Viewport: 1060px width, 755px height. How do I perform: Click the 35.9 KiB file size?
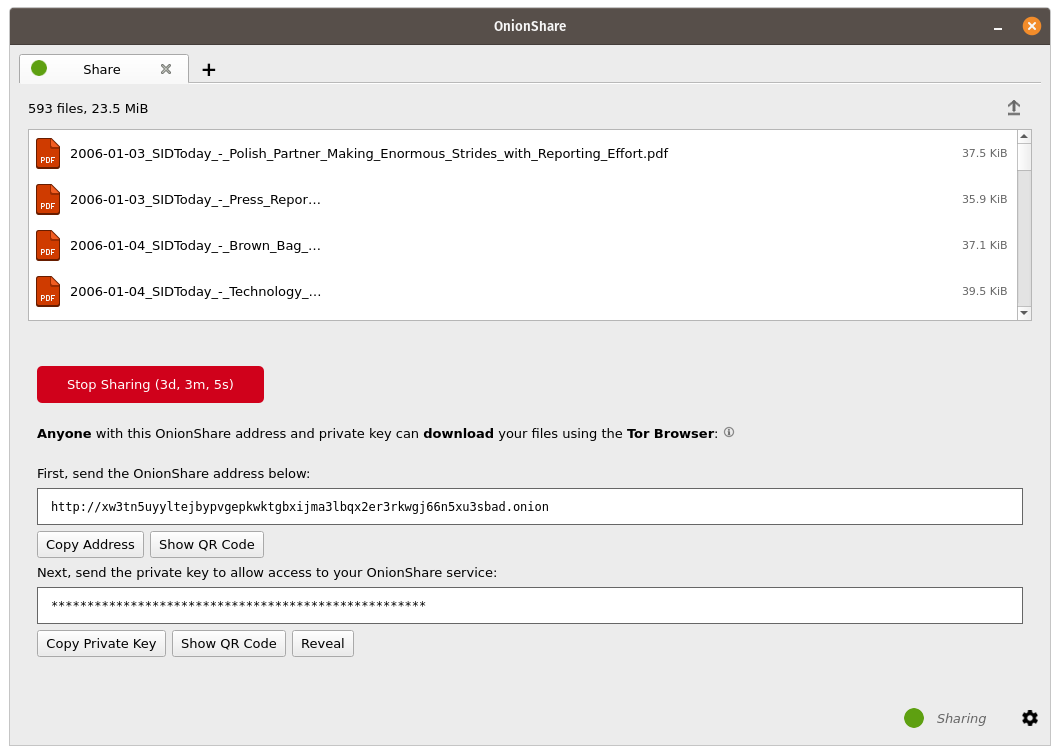tap(984, 199)
